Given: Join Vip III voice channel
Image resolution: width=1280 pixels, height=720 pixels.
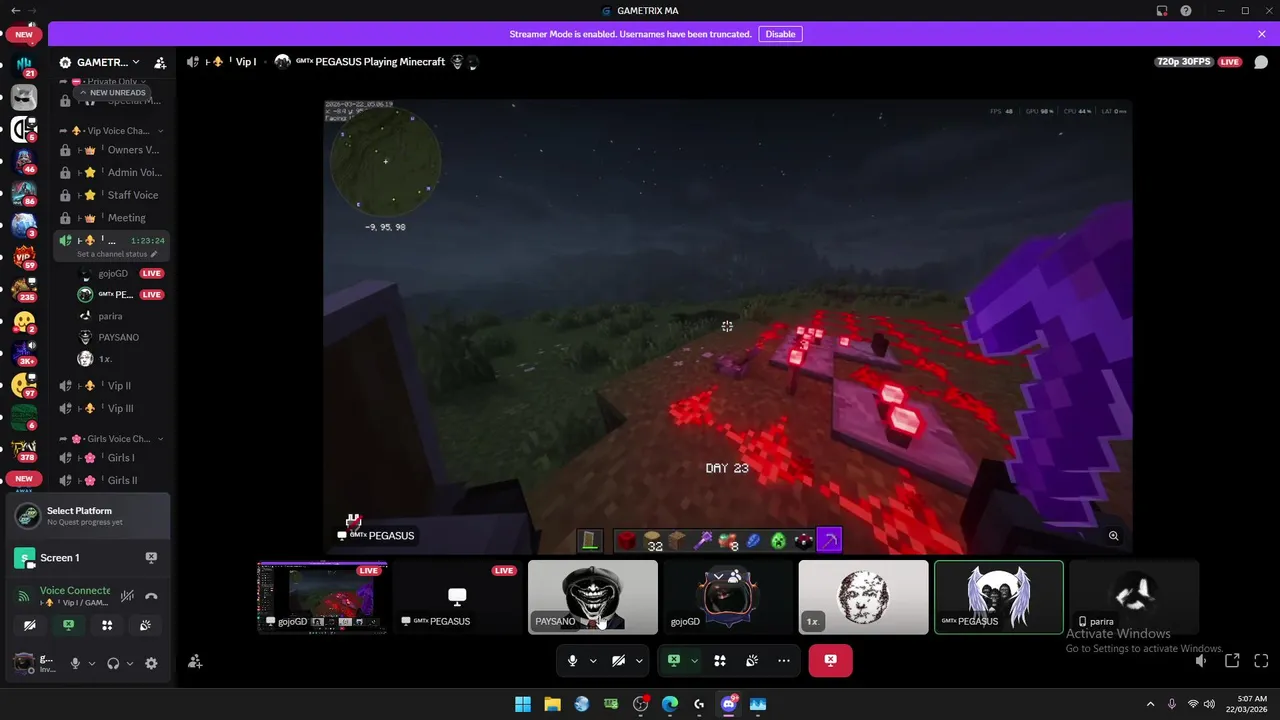Looking at the screenshot, I should click(112, 408).
